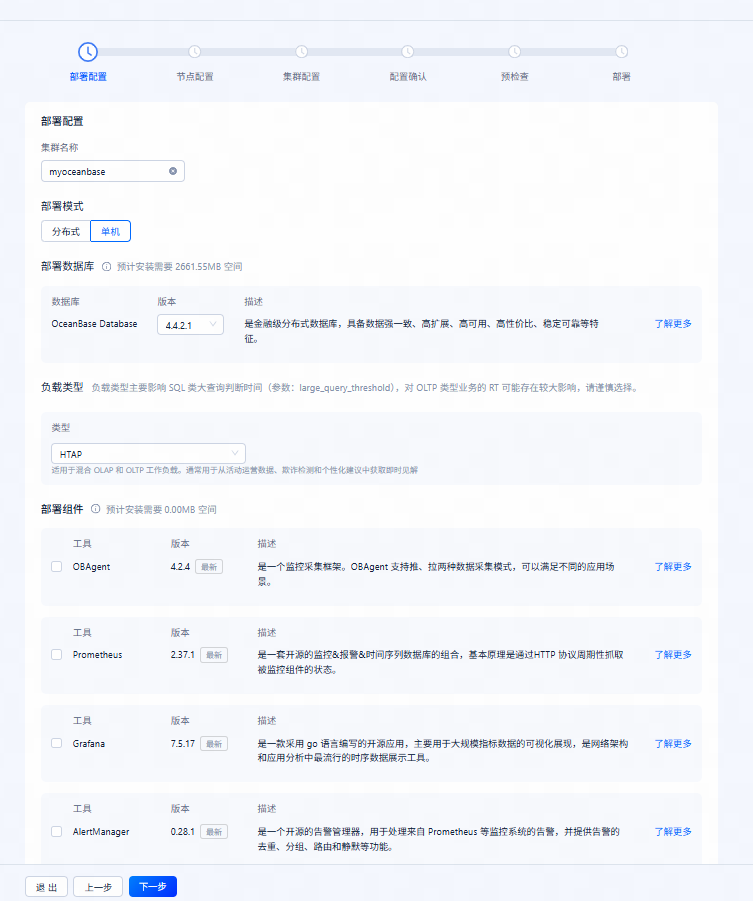Enable the Grafana checkbox

[x=56, y=743]
